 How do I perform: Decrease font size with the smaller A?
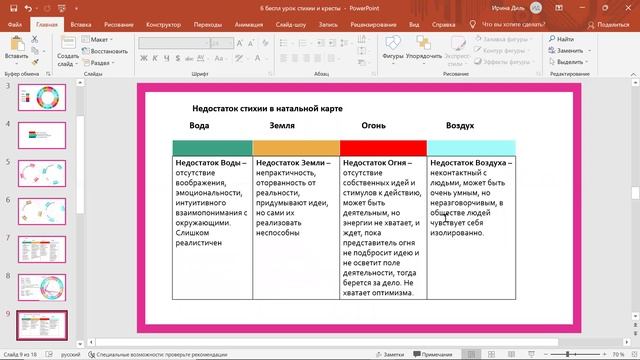[251, 43]
